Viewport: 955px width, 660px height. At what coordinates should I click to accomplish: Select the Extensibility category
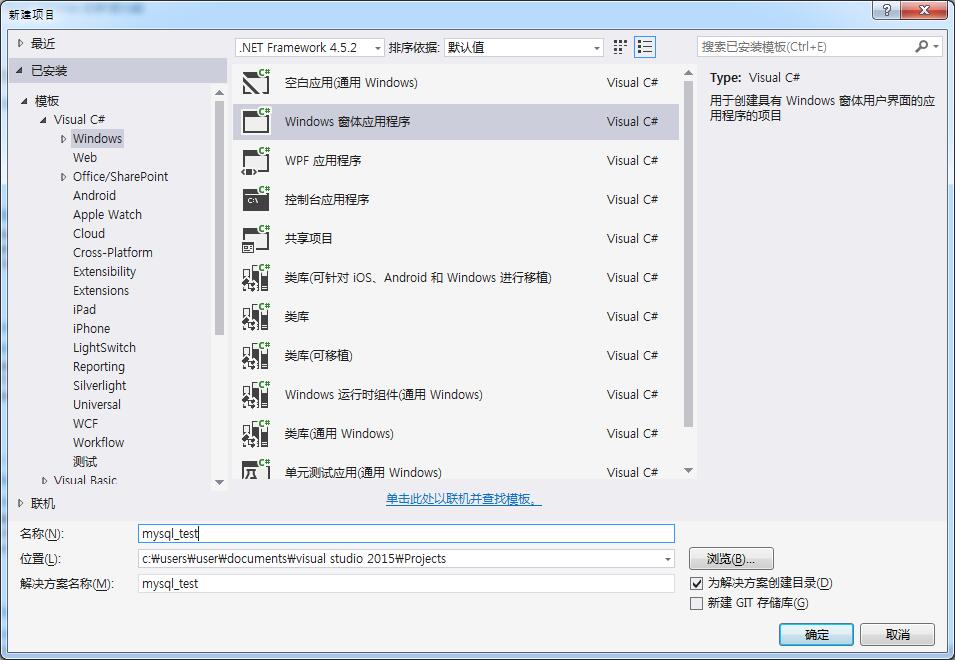pos(104,272)
